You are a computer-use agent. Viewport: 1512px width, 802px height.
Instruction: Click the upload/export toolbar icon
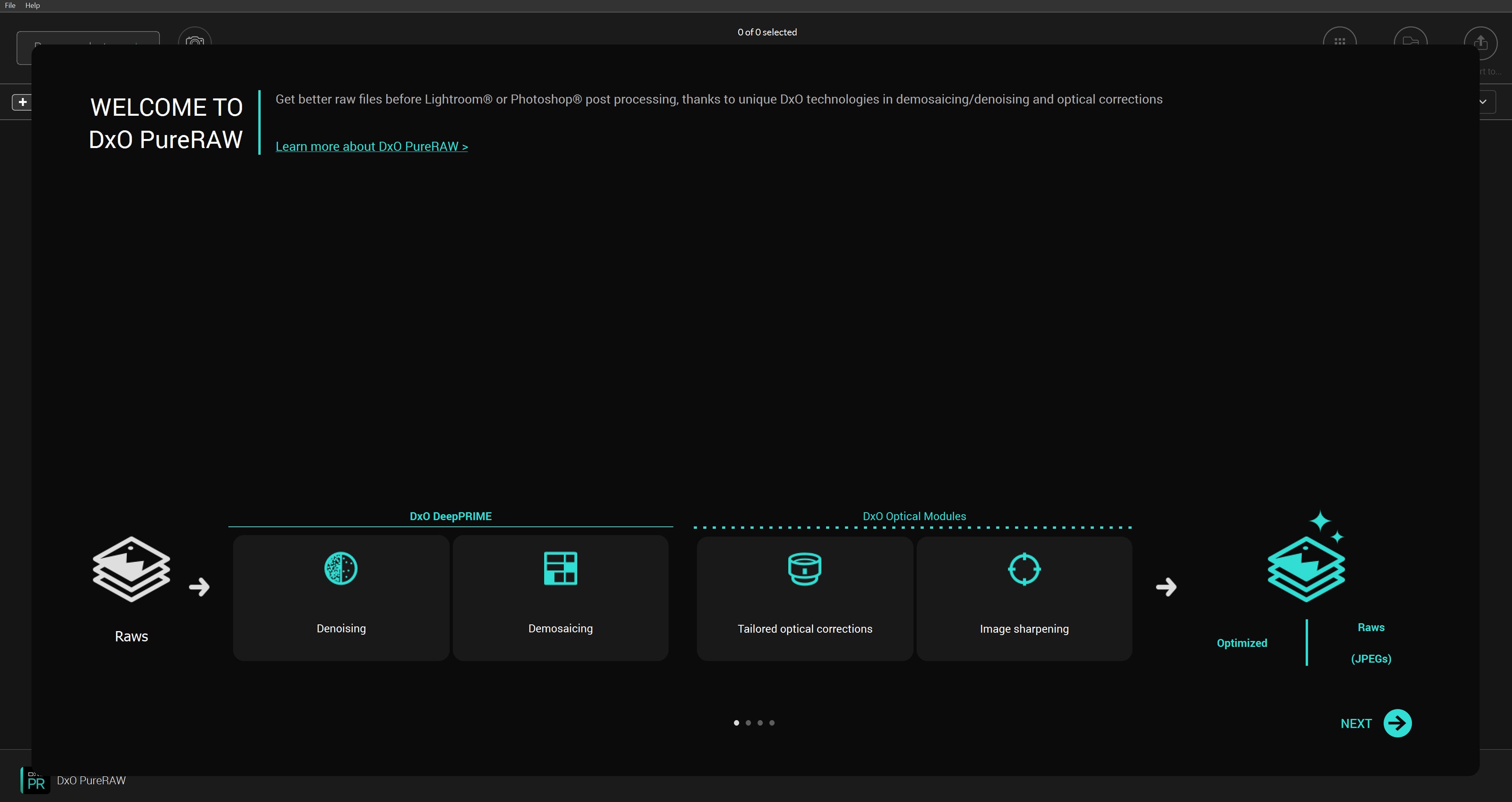click(x=1480, y=41)
